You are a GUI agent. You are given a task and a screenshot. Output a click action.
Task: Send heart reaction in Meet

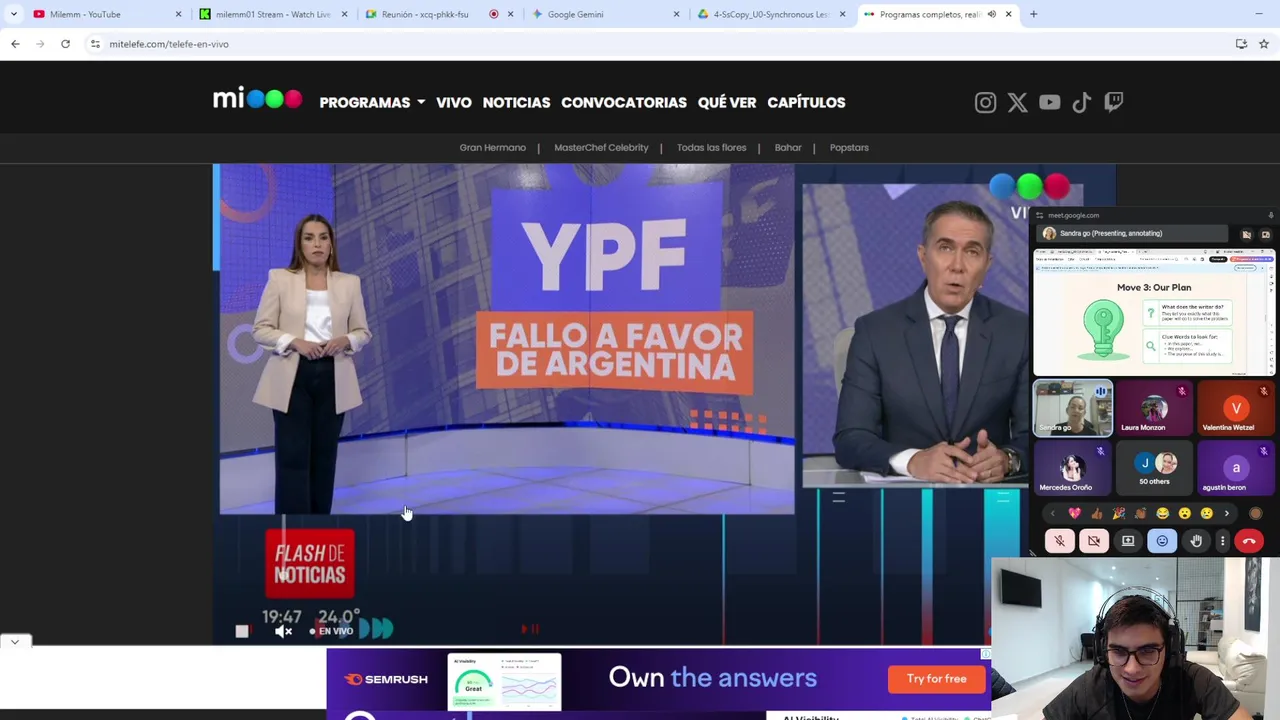point(1074,514)
